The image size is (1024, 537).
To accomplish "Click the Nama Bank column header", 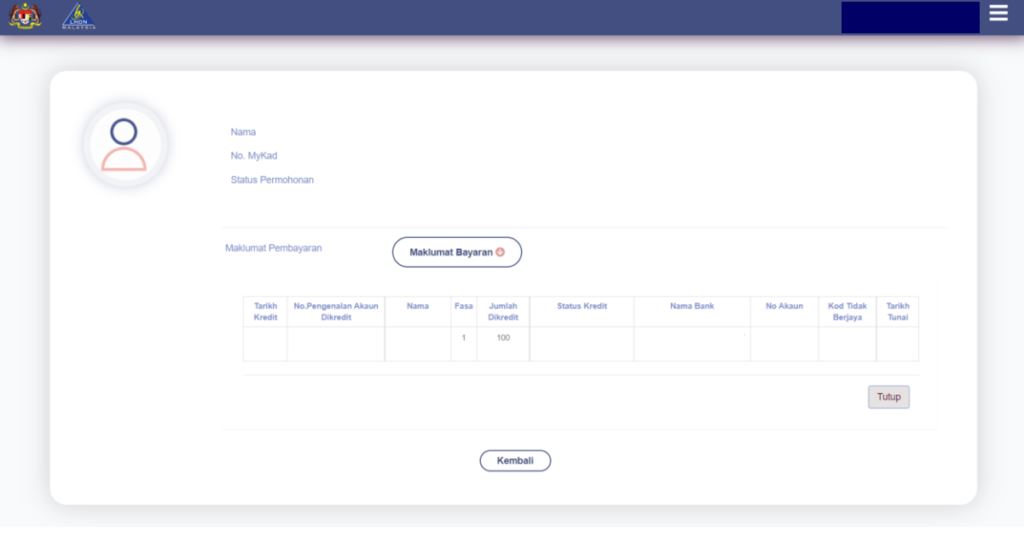I will [x=692, y=306].
